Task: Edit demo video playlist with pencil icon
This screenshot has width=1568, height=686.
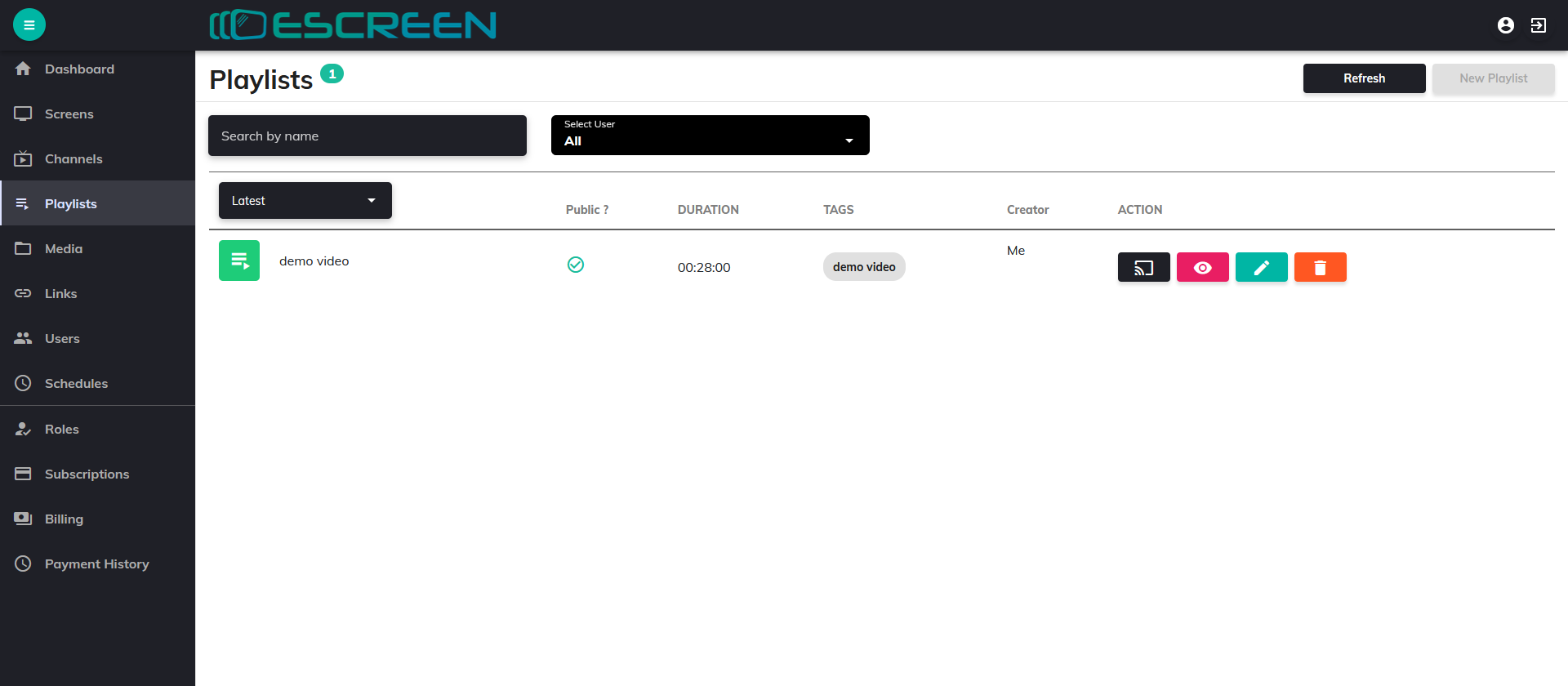Action: [x=1261, y=267]
